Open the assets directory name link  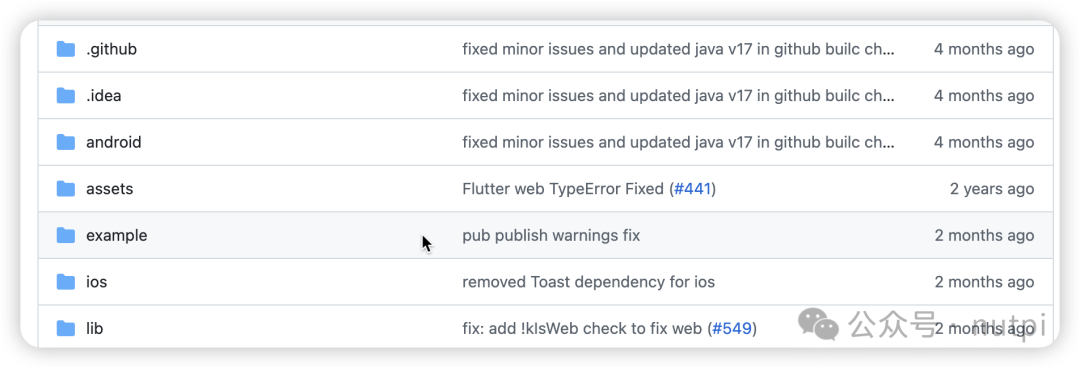tap(110, 189)
